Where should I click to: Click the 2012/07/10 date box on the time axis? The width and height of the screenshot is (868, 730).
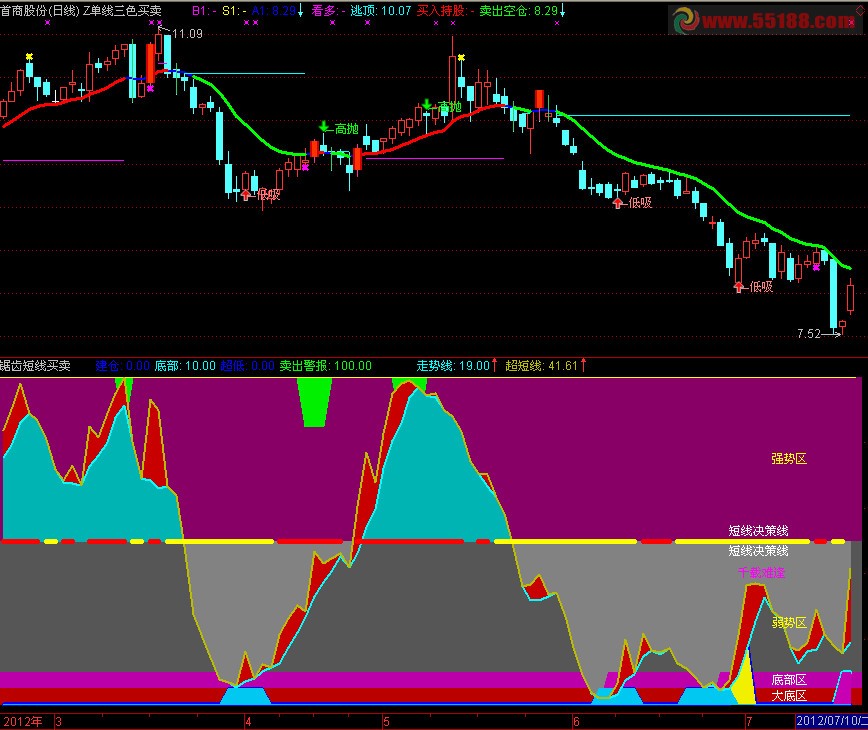(x=831, y=721)
